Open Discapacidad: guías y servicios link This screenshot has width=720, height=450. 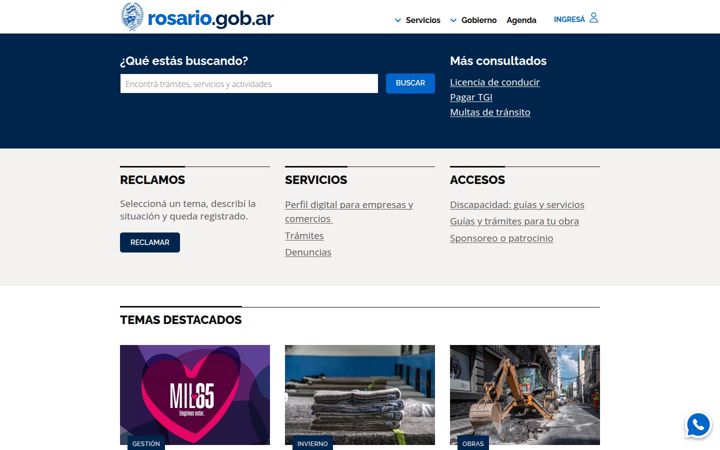pyautogui.click(x=517, y=205)
